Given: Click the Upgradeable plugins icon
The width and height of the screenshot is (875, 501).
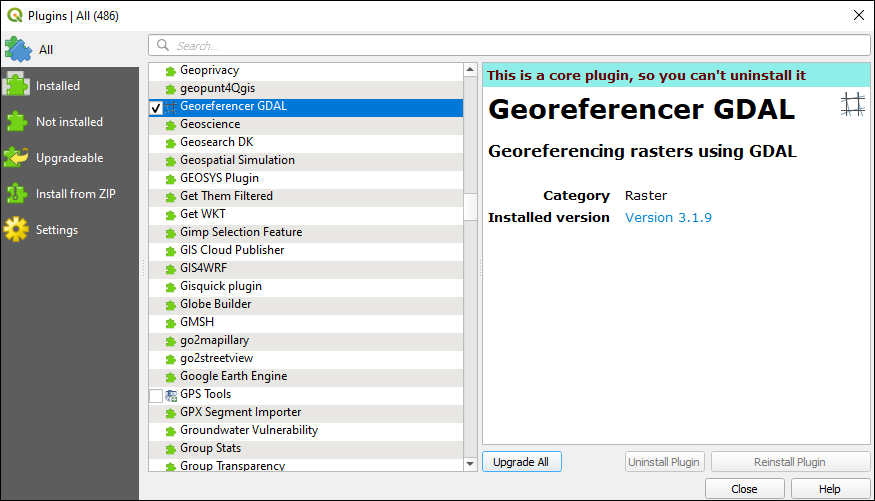Looking at the screenshot, I should tap(16, 157).
